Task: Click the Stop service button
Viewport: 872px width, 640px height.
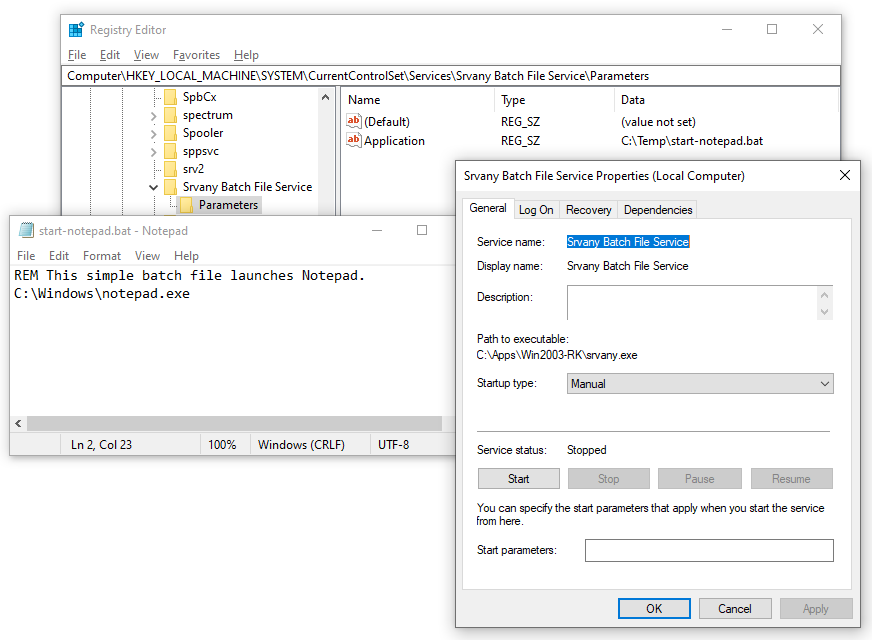Action: pyautogui.click(x=608, y=479)
